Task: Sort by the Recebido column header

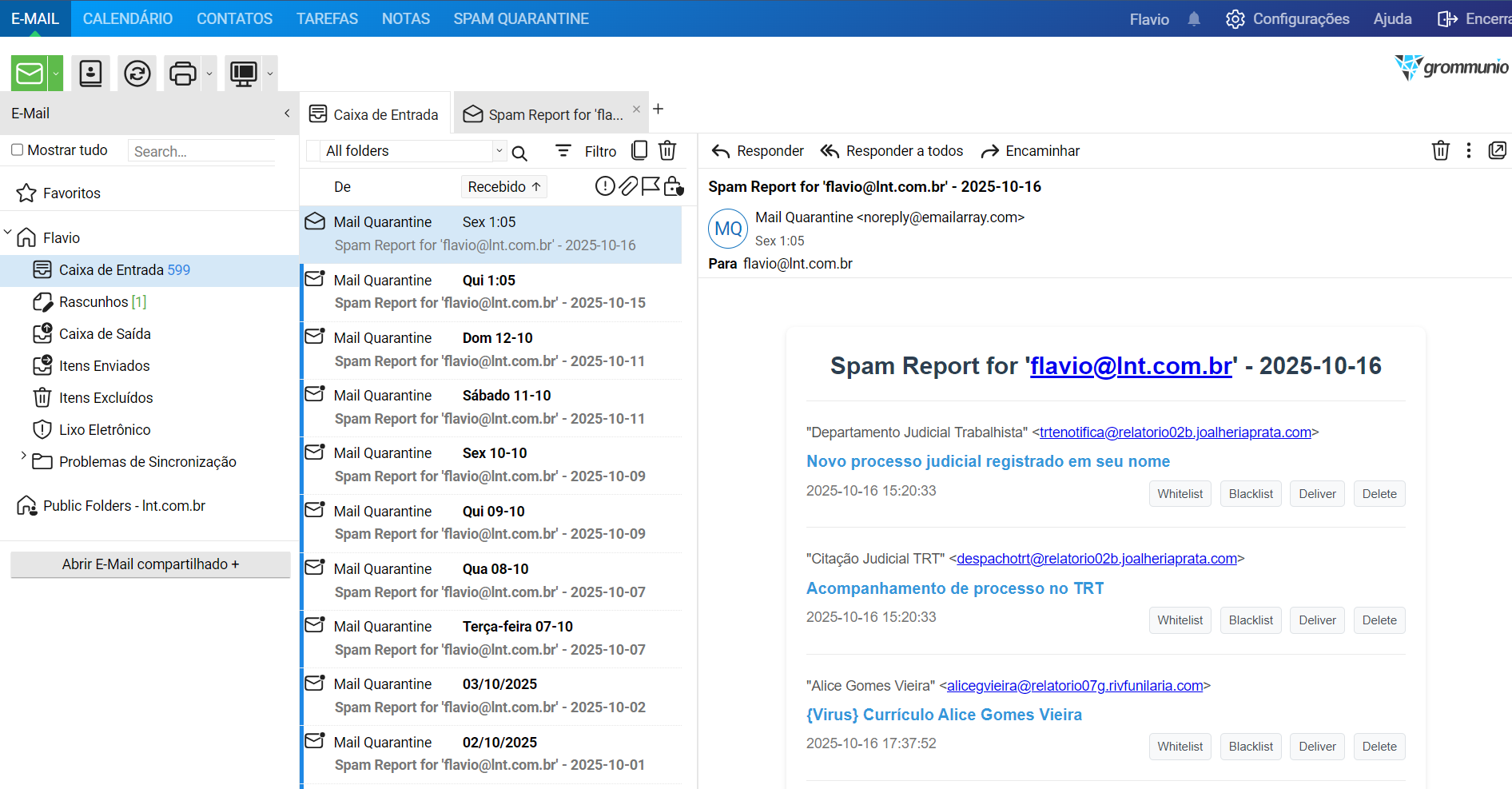Action: [503, 187]
